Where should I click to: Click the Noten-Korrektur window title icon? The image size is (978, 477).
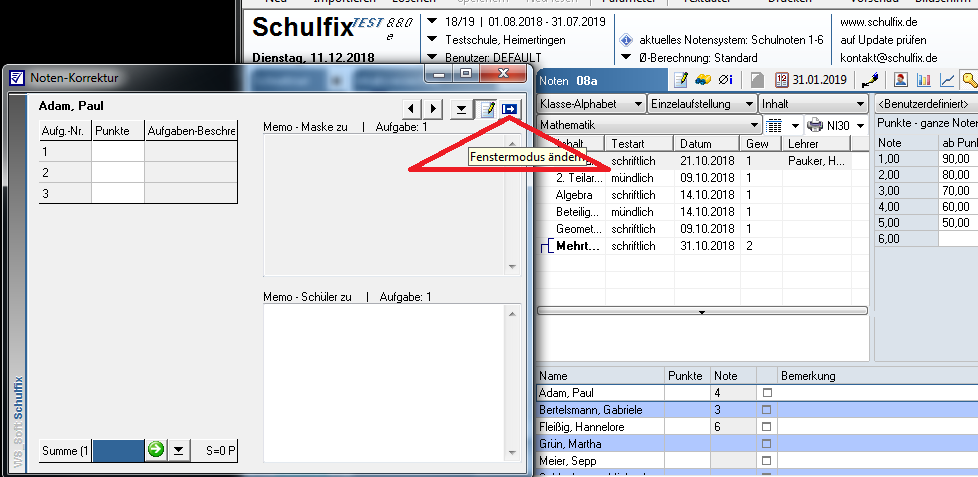17,78
